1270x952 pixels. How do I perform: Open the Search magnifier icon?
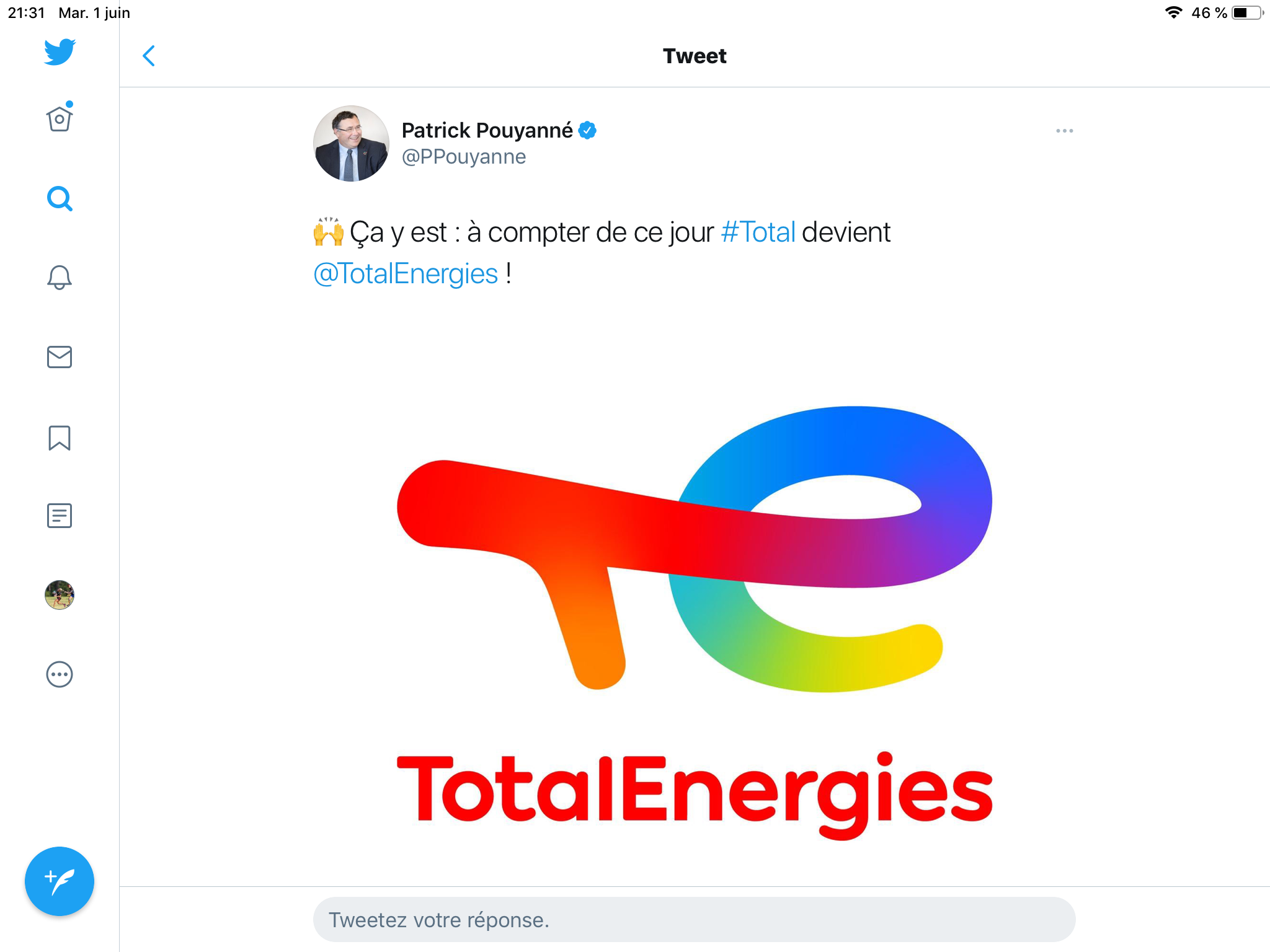pyautogui.click(x=60, y=199)
